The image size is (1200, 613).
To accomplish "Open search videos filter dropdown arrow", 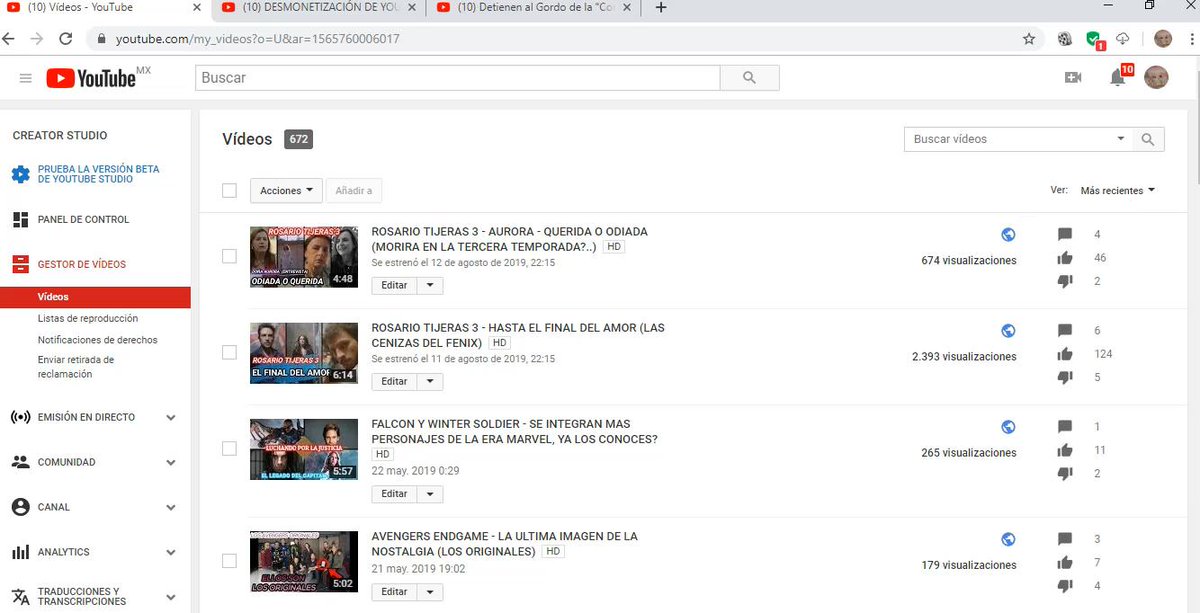I will pos(1120,139).
